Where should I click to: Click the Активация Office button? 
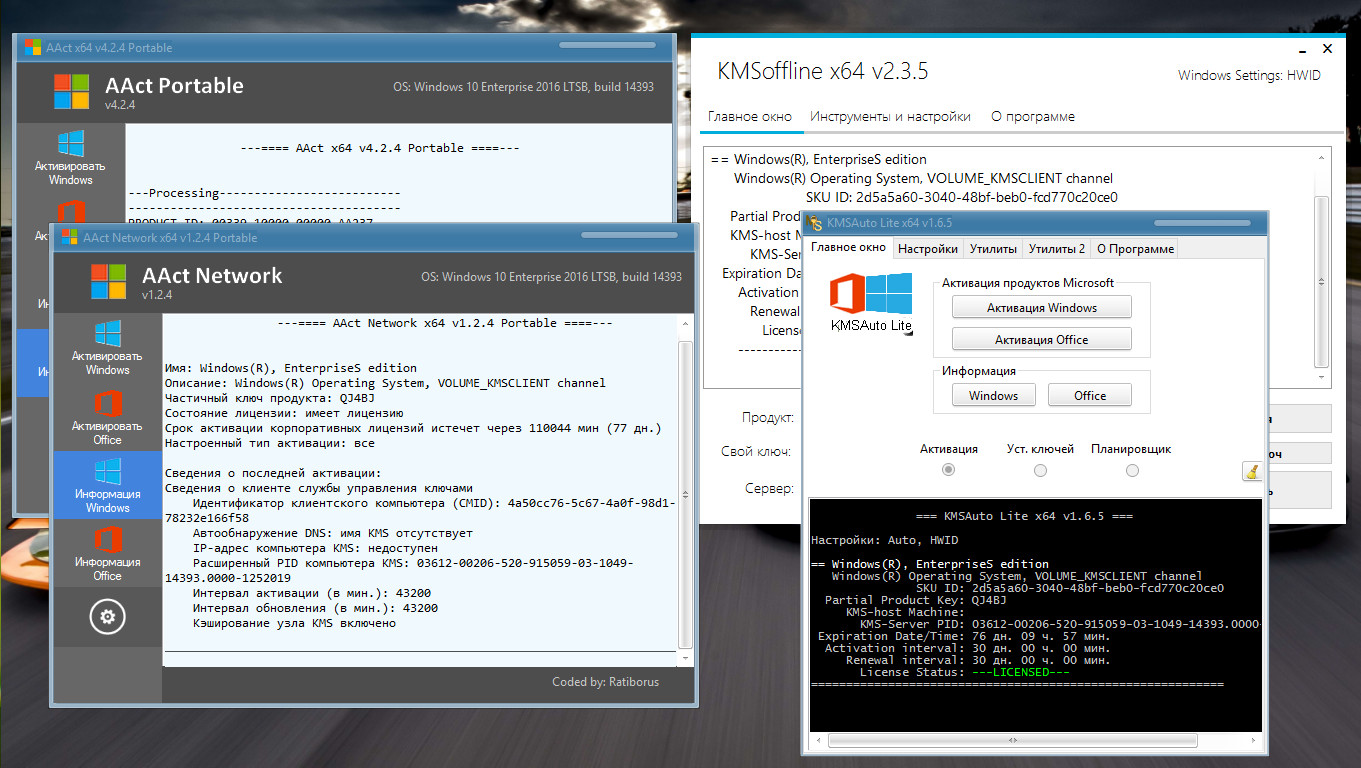pos(1042,339)
